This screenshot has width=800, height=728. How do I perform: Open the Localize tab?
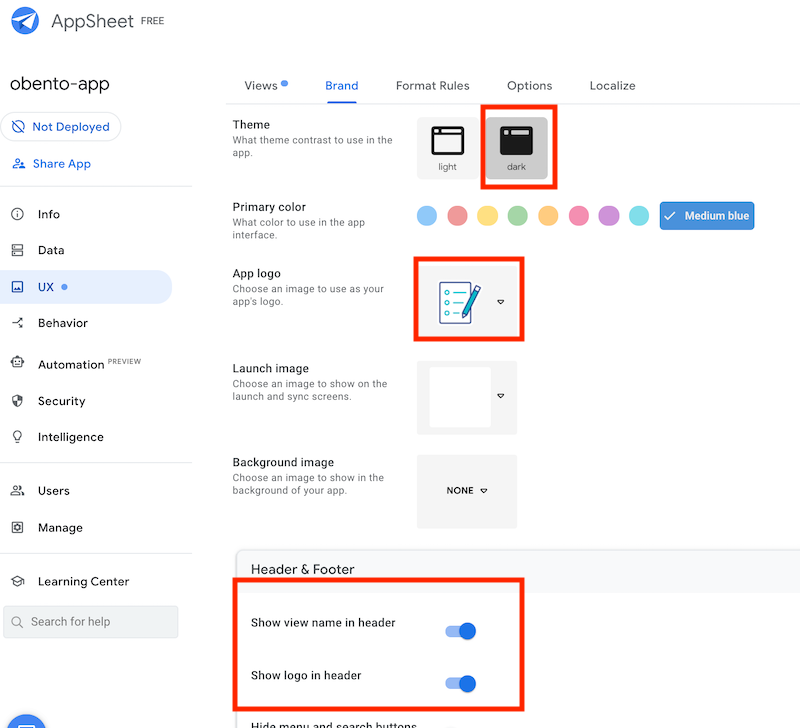pos(612,86)
